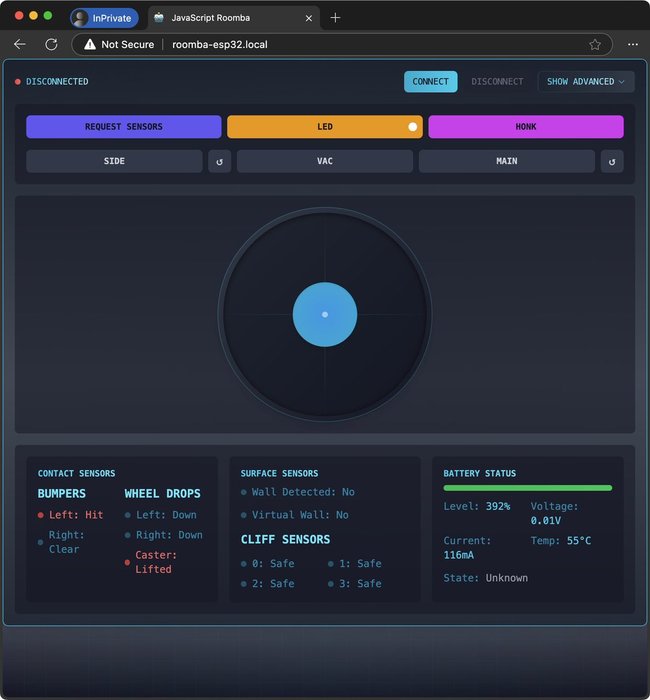Select the JavaScript Roomba tab

pos(222,18)
